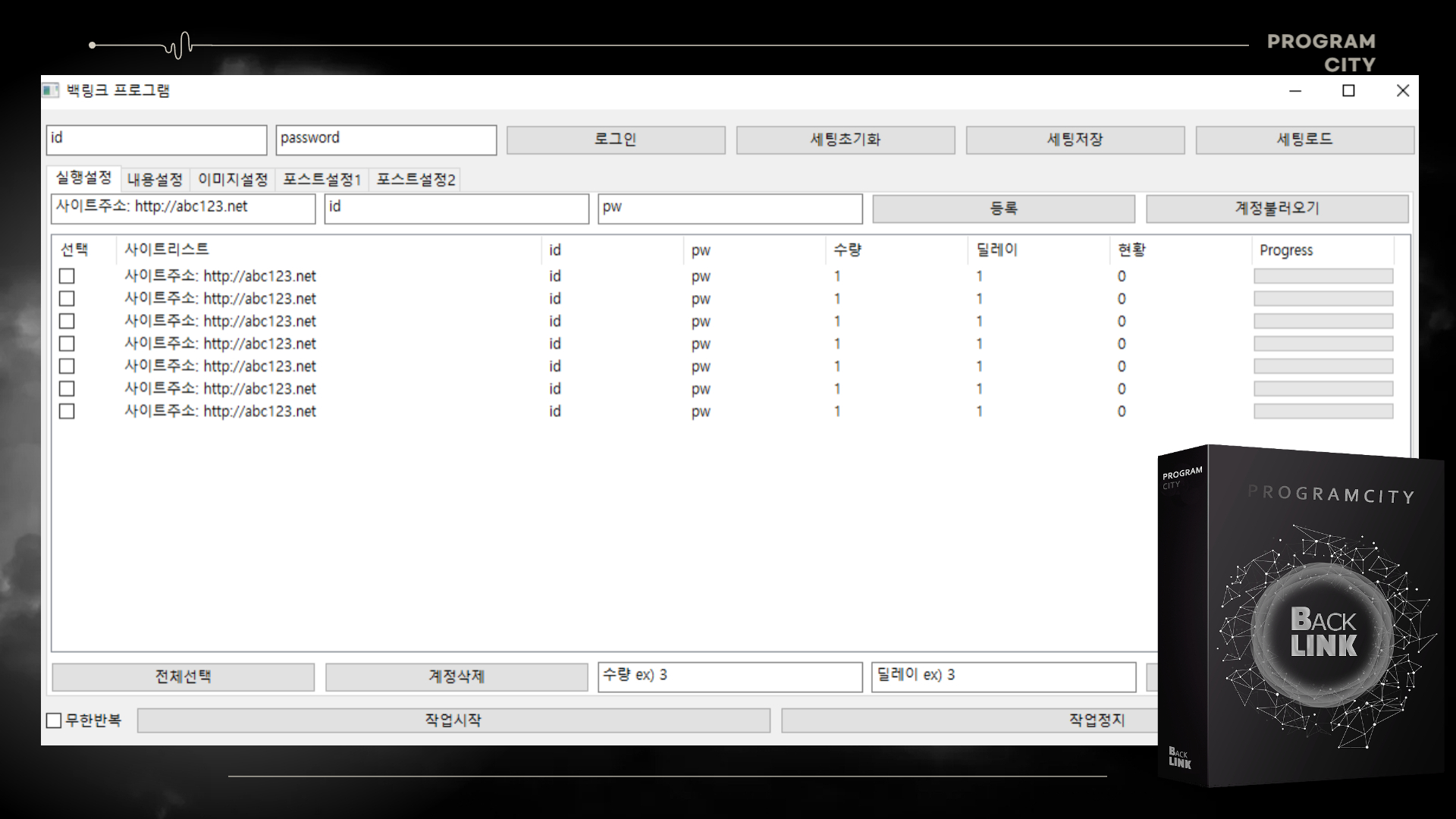Maximize the 백링크 프로그램 window
The width and height of the screenshot is (1456, 819).
(1348, 91)
